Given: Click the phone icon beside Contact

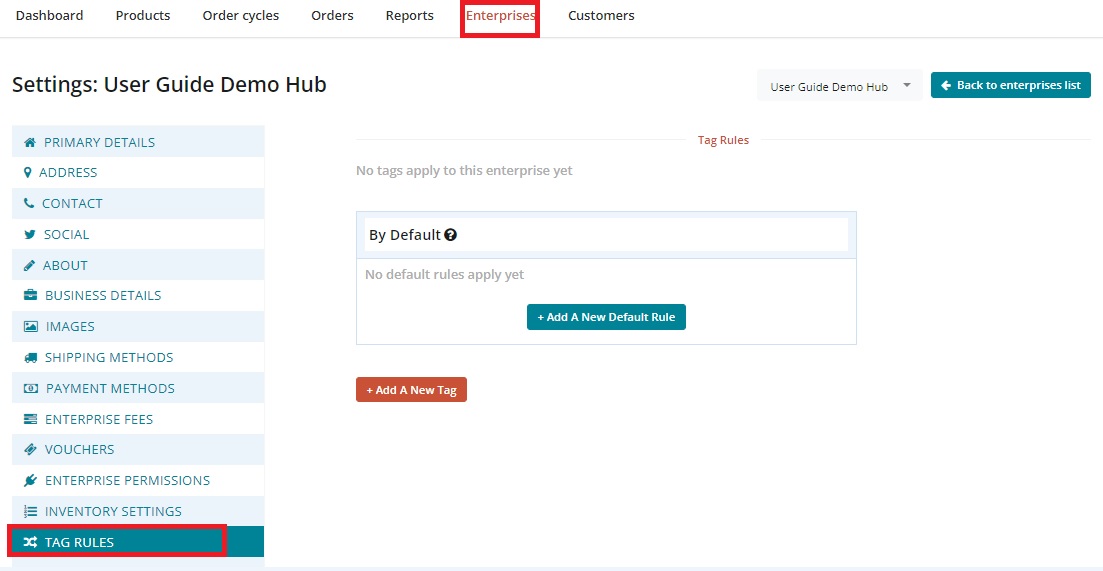Looking at the screenshot, I should tap(29, 203).
